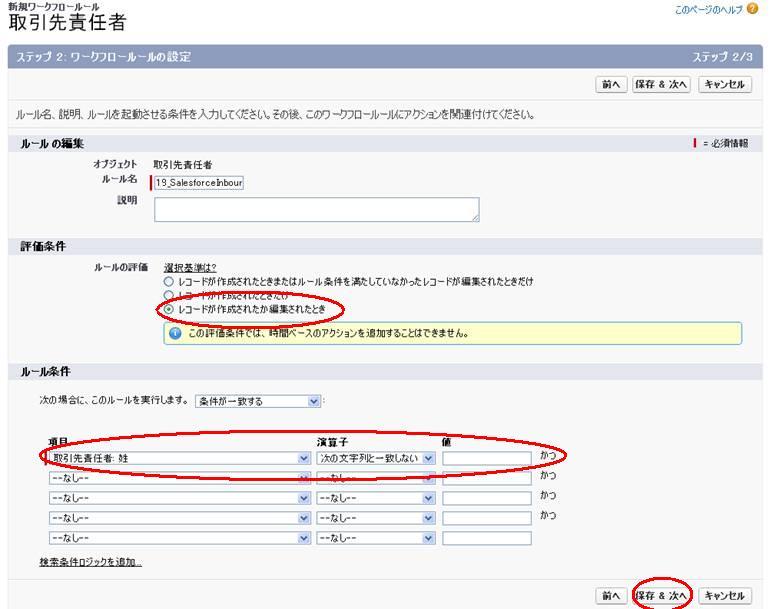Screen dimensions: 776x609
Task: Click the top '前へ' button
Action: (x=611, y=85)
